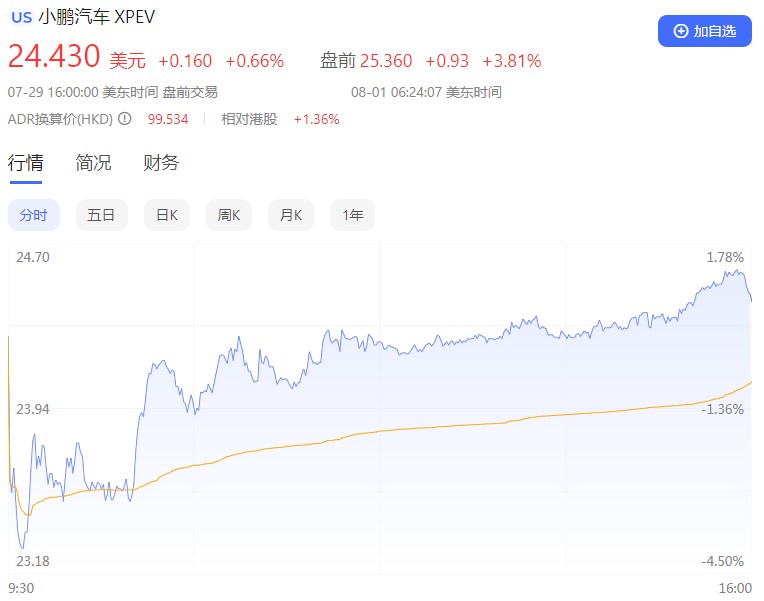Display the 1年 chart range

[352, 215]
